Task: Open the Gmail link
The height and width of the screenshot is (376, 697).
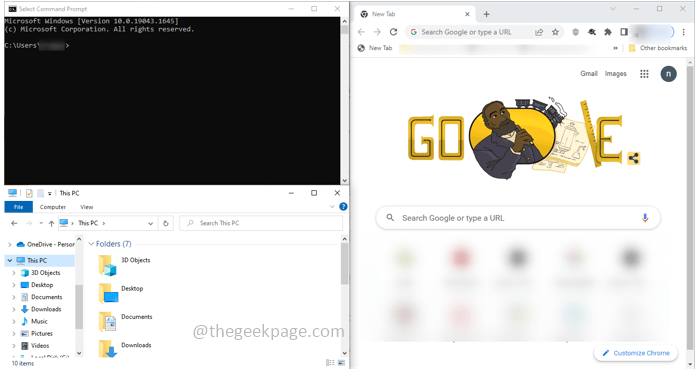Action: coord(589,74)
